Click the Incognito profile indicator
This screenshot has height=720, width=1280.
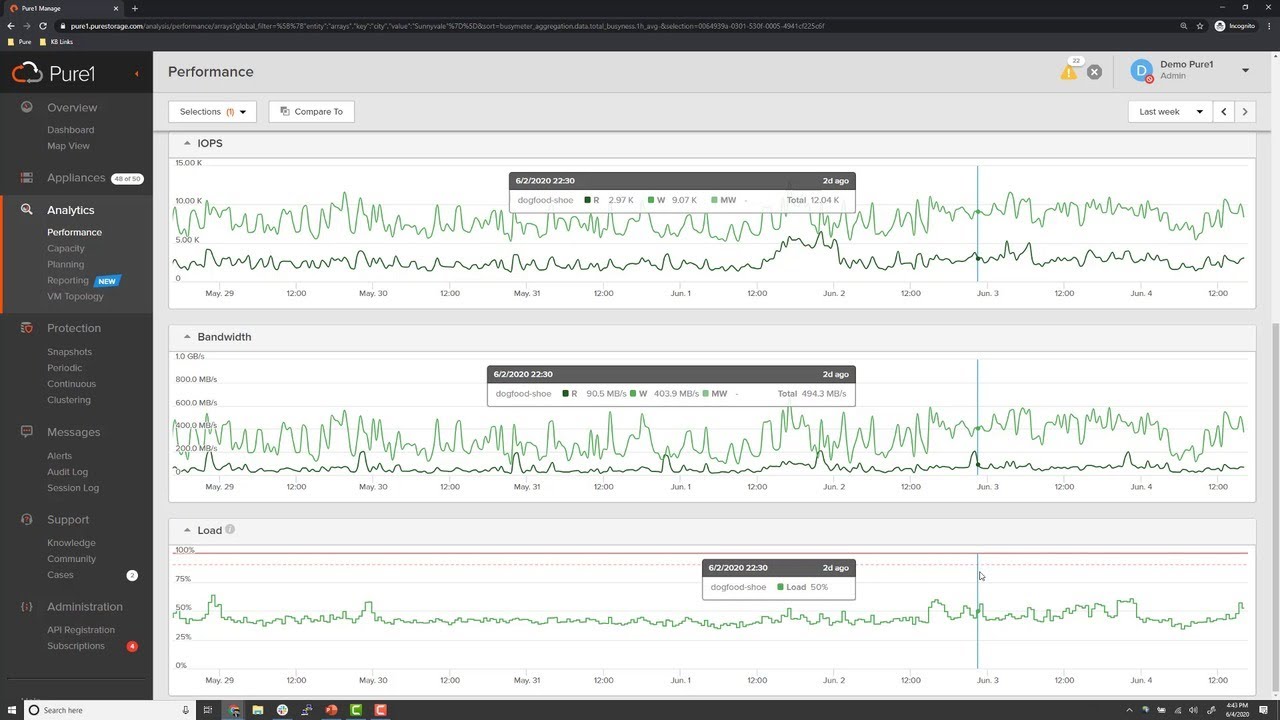(1234, 26)
